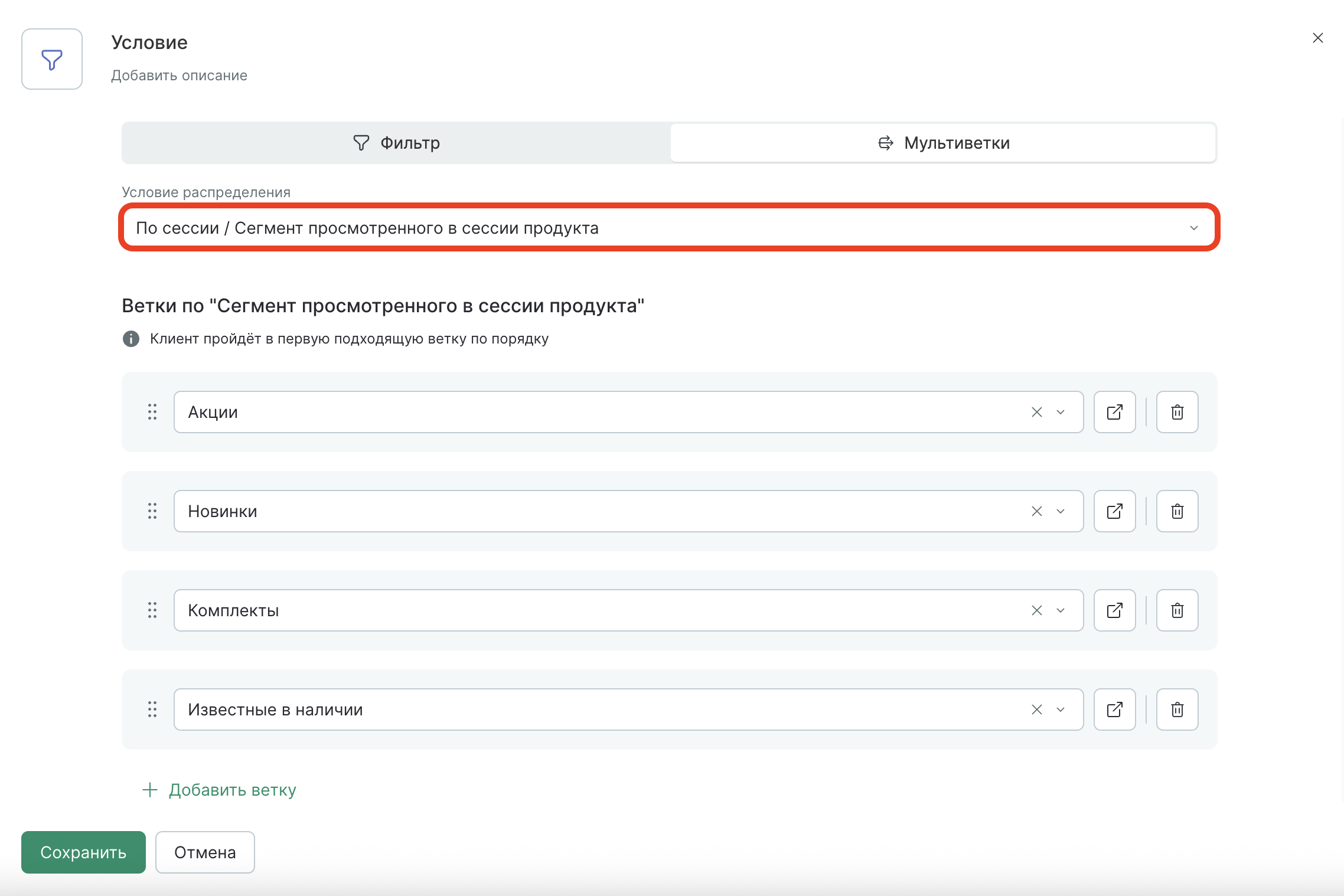Screen dimensions: 1344x896
Task: Click the Отмена button
Action: 205,852
